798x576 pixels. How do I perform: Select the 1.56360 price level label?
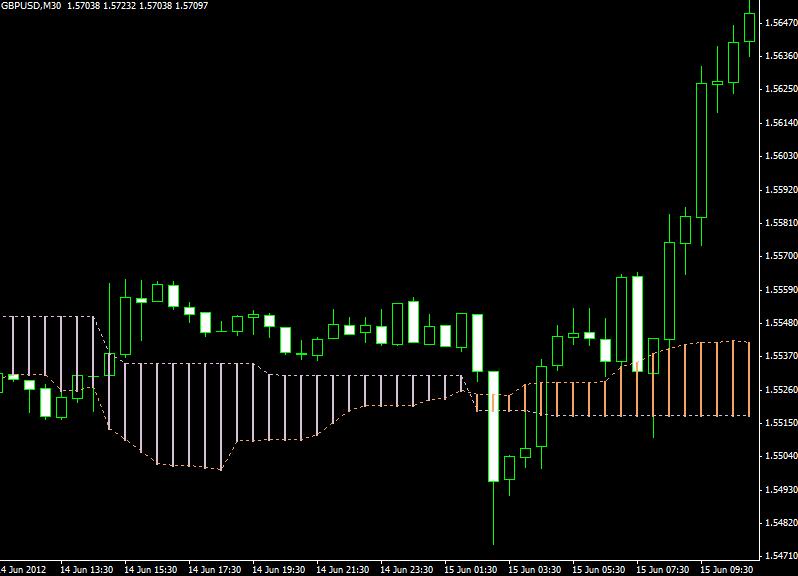tap(781, 55)
